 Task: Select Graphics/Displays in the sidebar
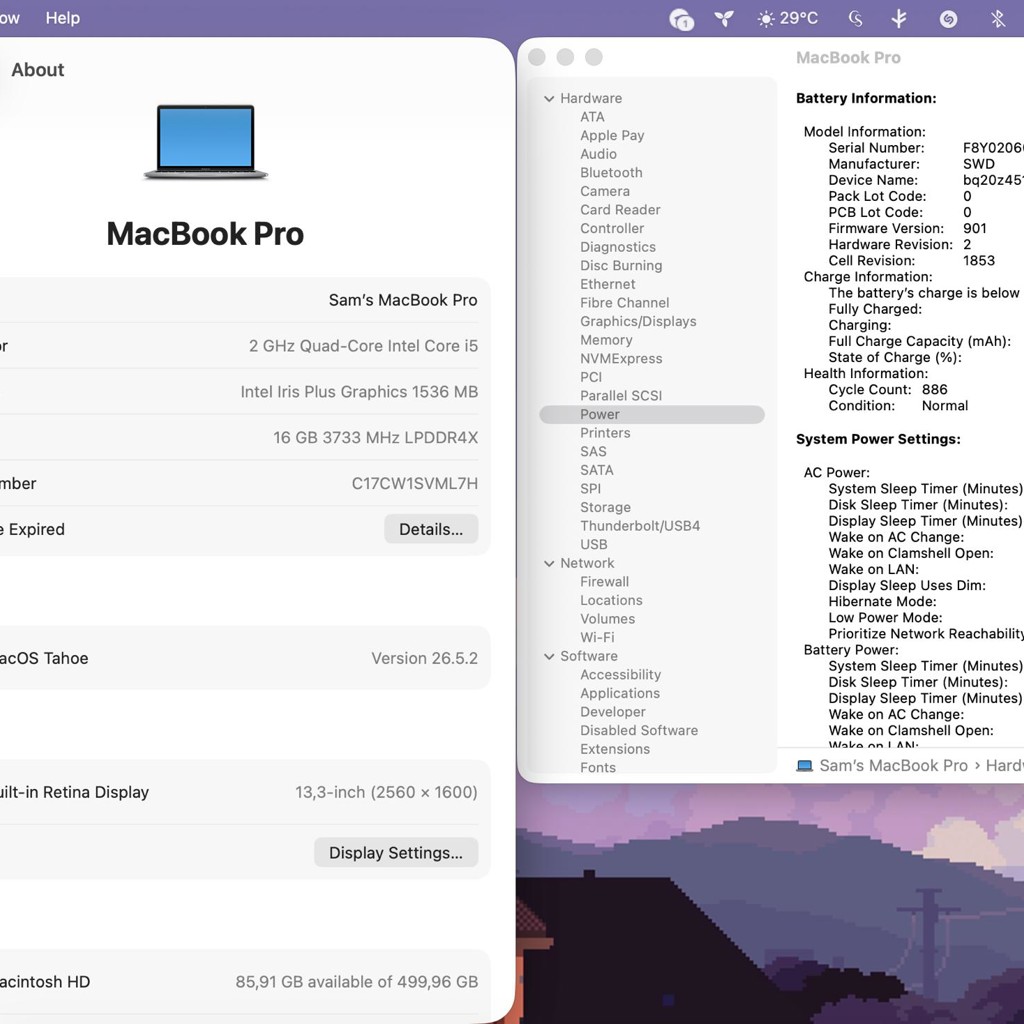[x=638, y=321]
